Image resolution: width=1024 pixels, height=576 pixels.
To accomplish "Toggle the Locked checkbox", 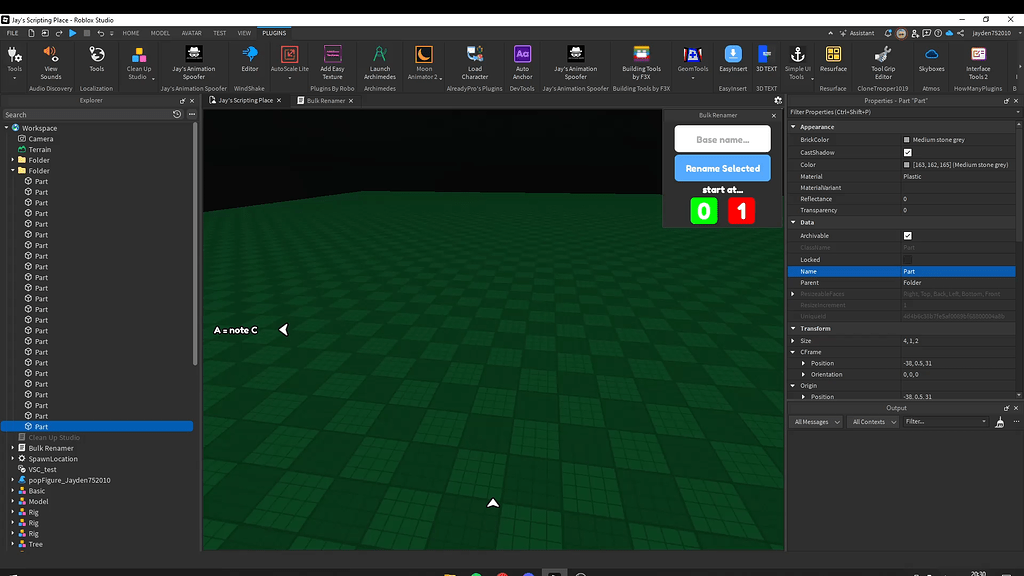I will click(x=908, y=260).
